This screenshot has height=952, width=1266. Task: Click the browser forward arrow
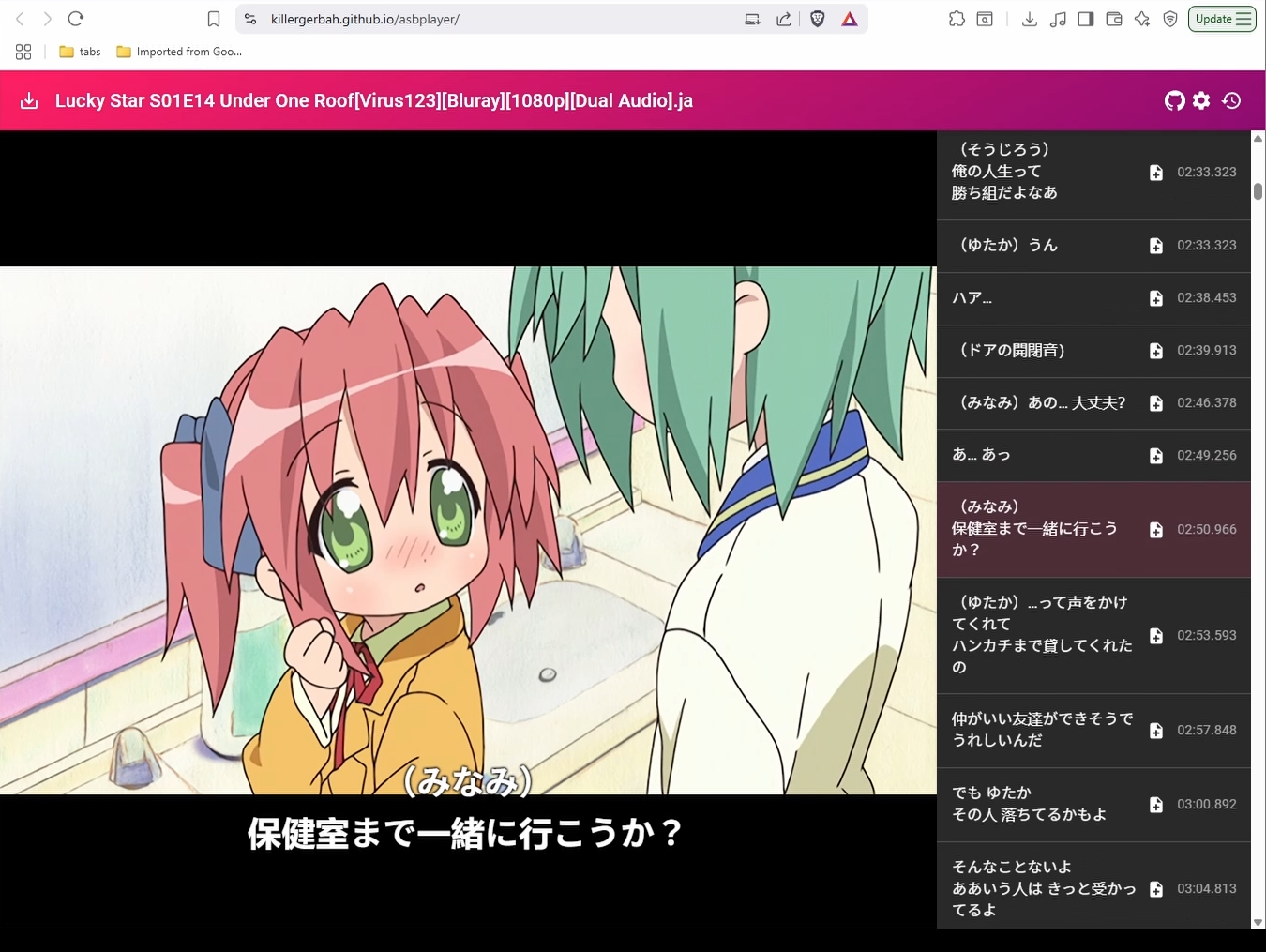click(47, 19)
